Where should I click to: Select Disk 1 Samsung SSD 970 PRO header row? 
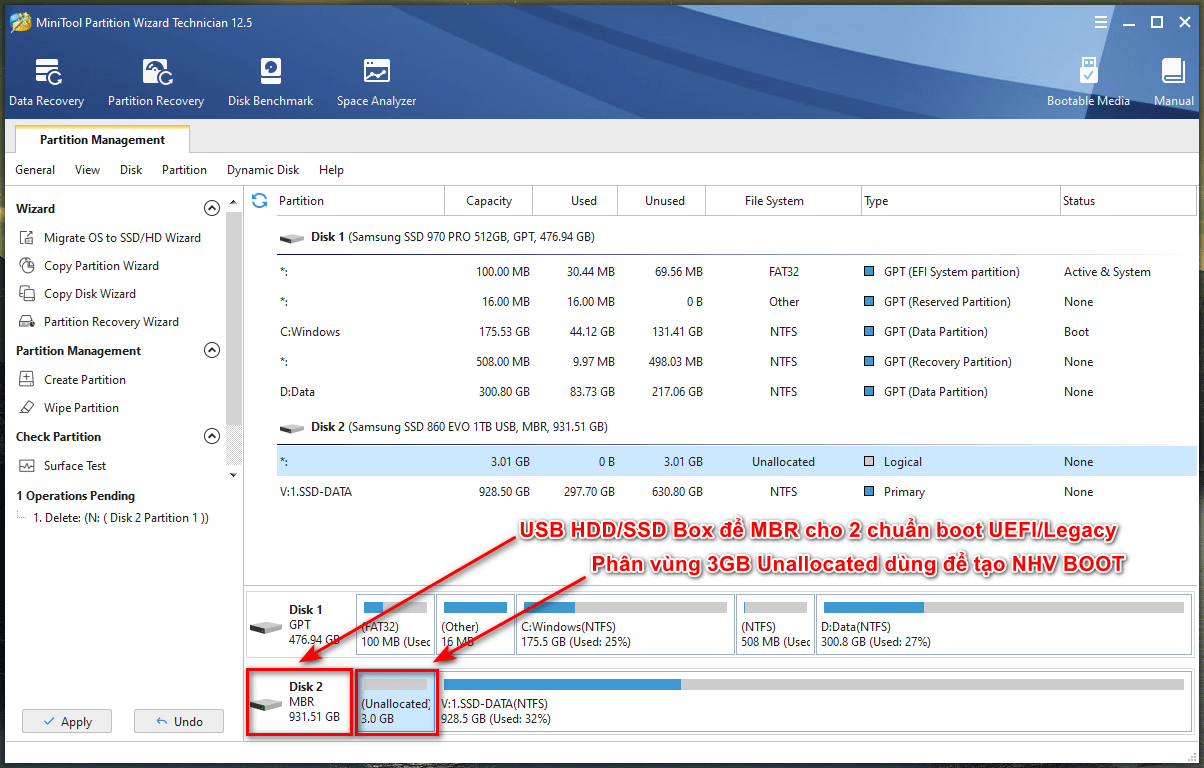click(x=736, y=238)
